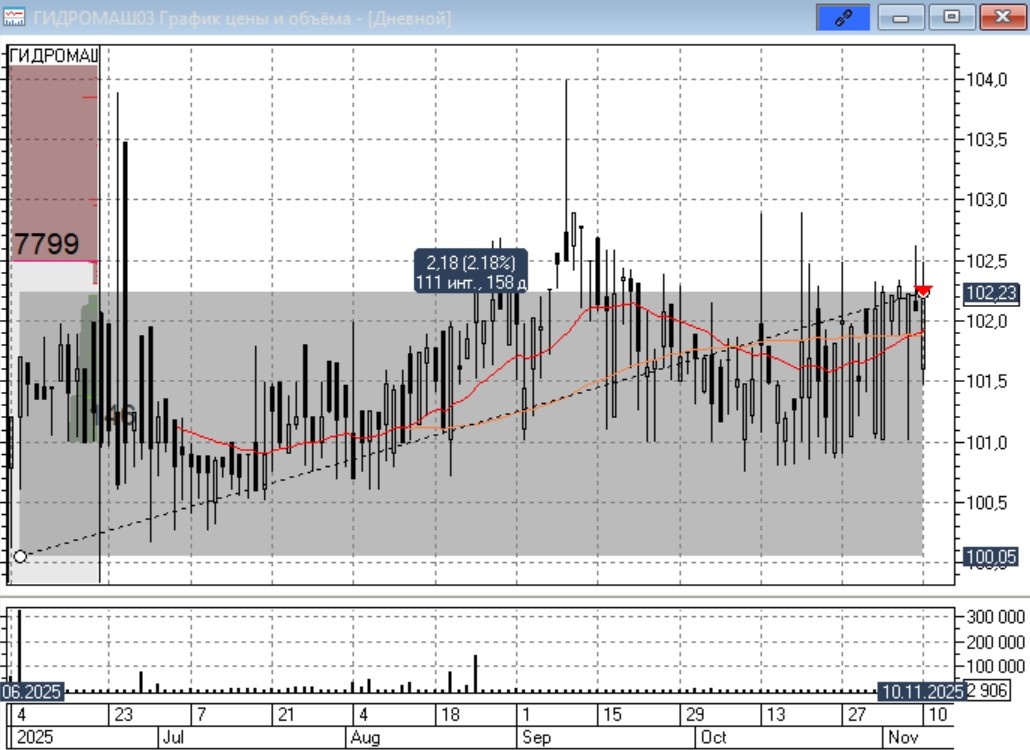Click the current price label 102,23

(x=991, y=293)
